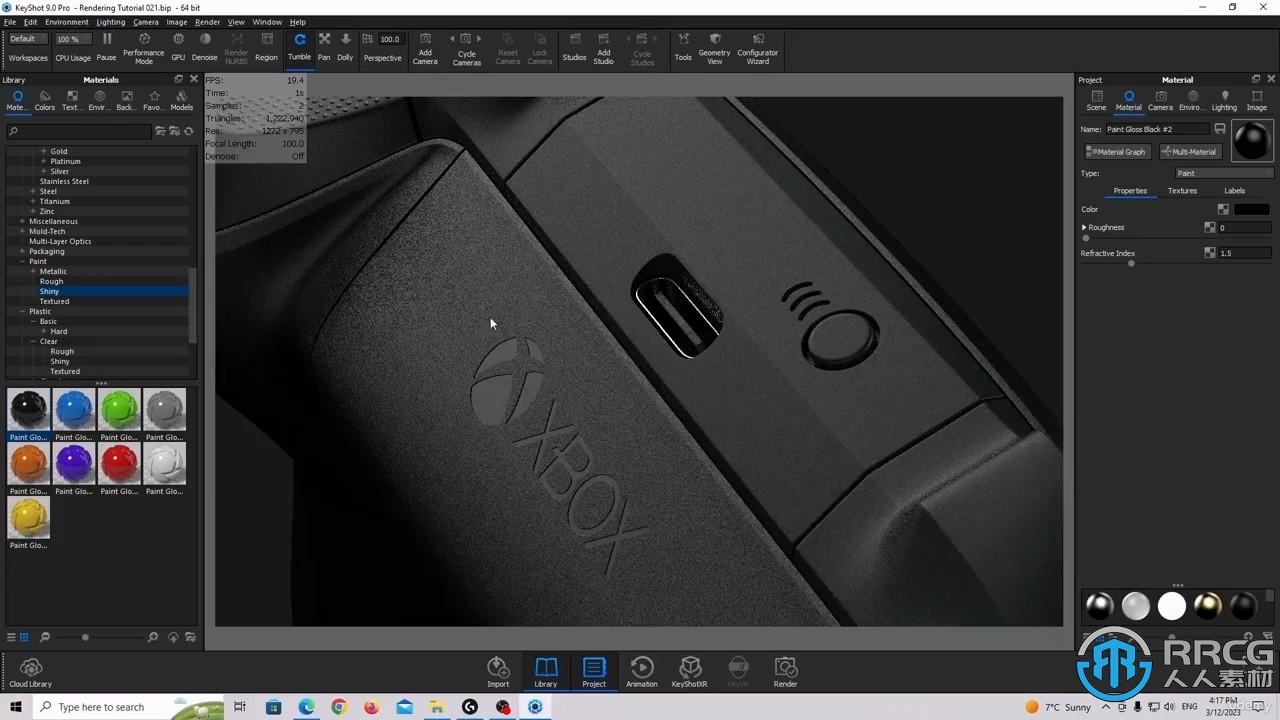
Task: Switch to the library Colors tab
Action: tap(45, 101)
